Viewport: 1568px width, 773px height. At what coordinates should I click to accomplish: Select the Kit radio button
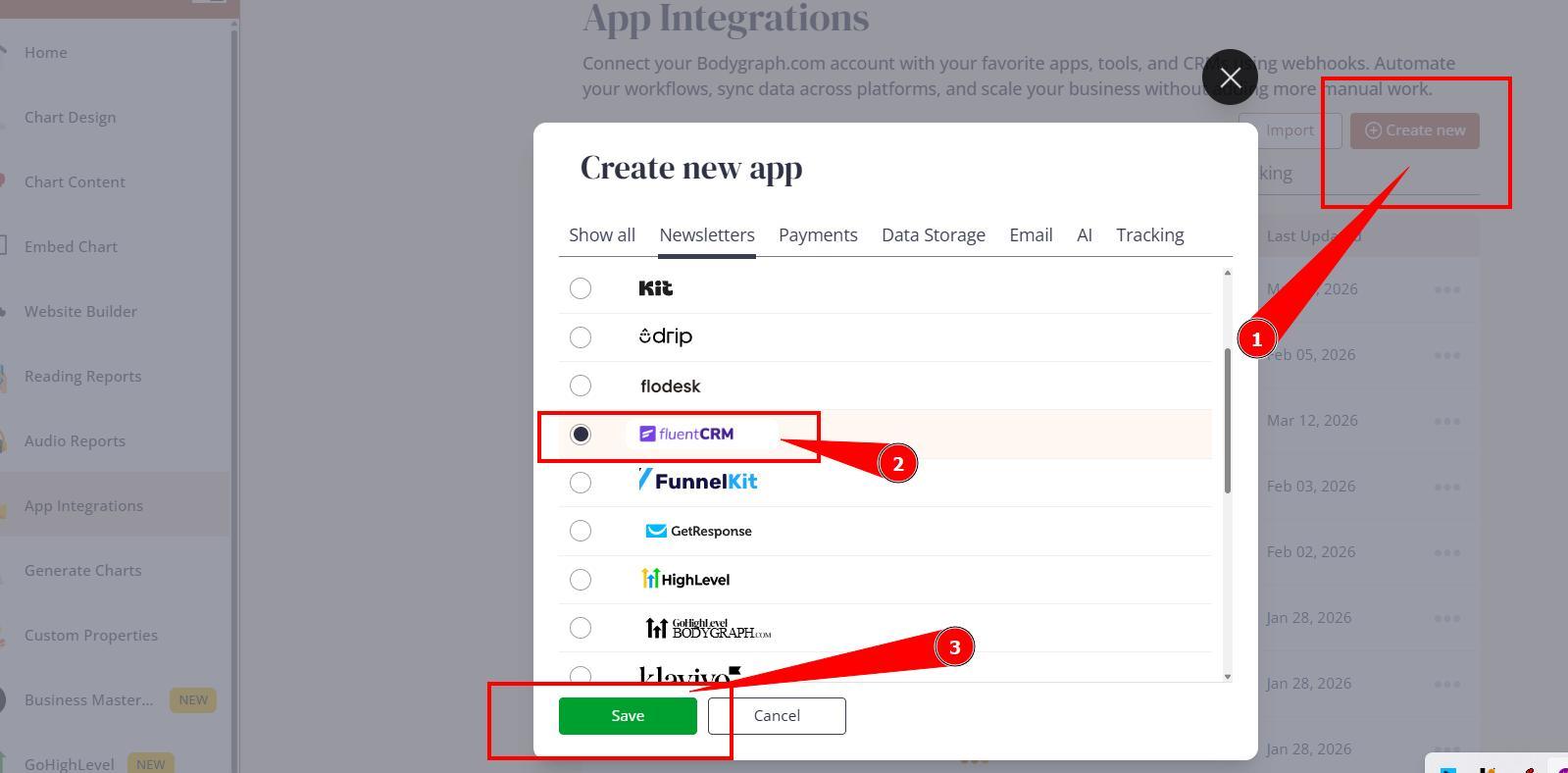(x=581, y=288)
